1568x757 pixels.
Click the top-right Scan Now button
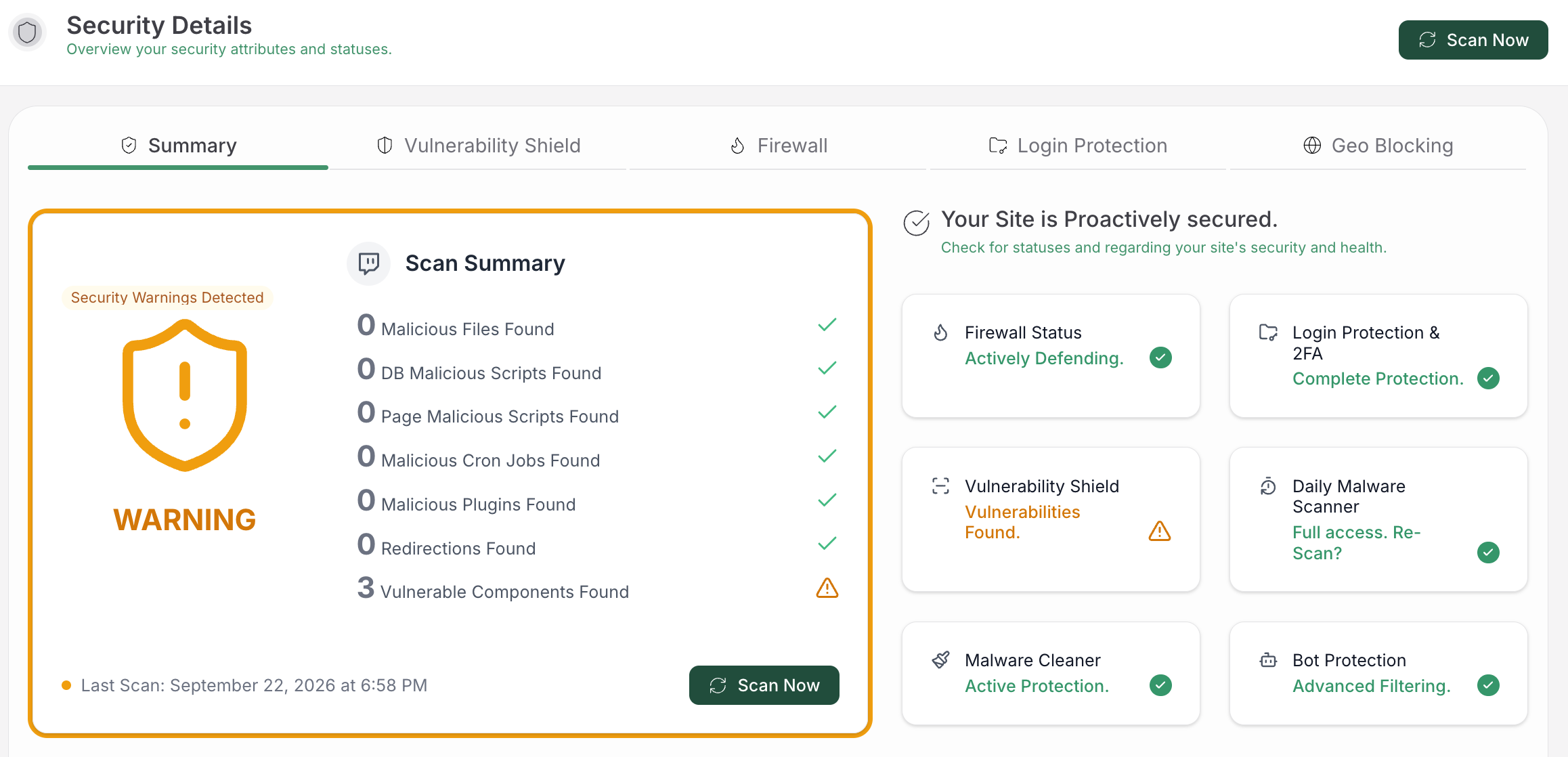click(1473, 40)
